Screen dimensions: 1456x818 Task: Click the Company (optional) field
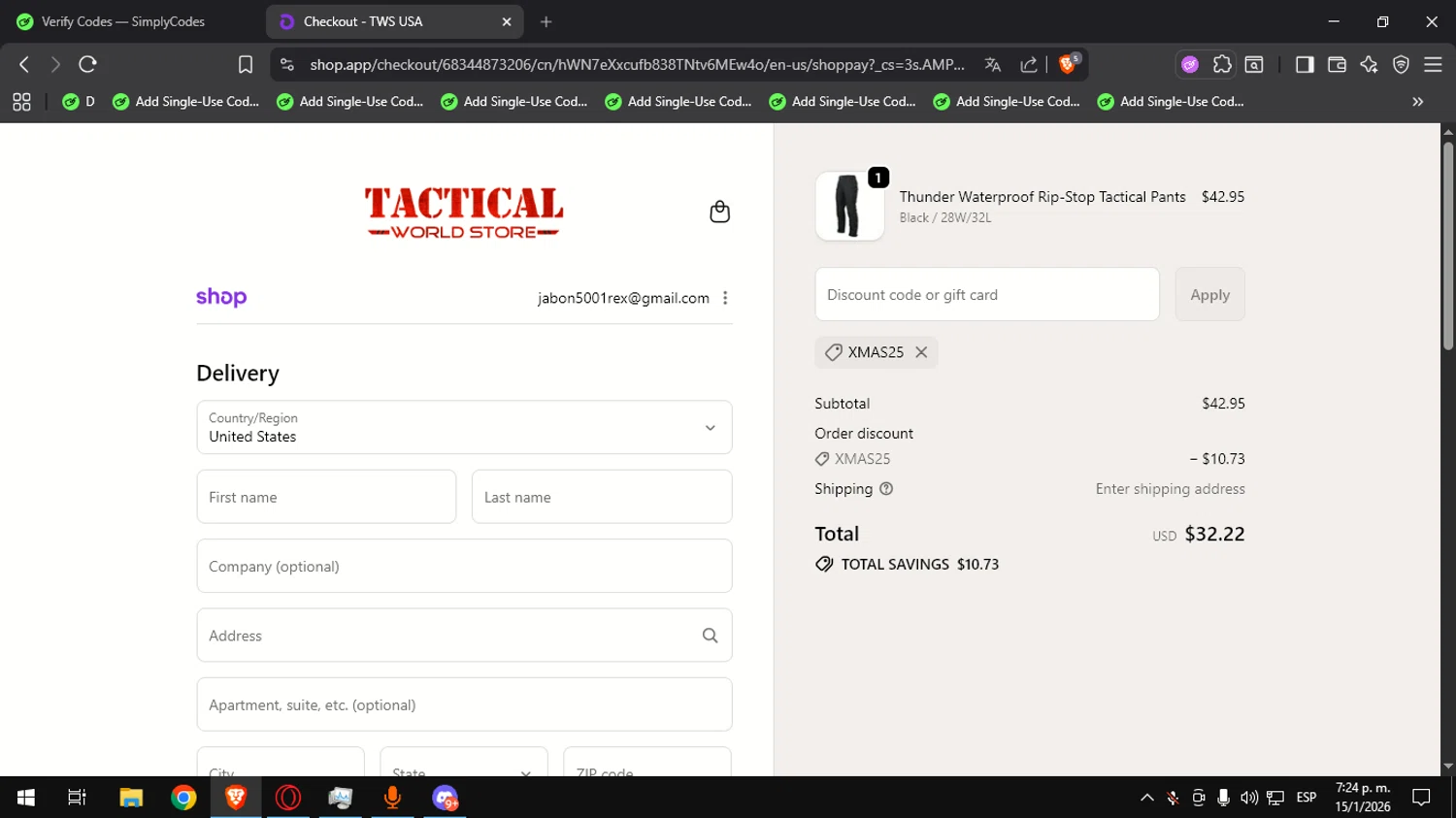(464, 566)
